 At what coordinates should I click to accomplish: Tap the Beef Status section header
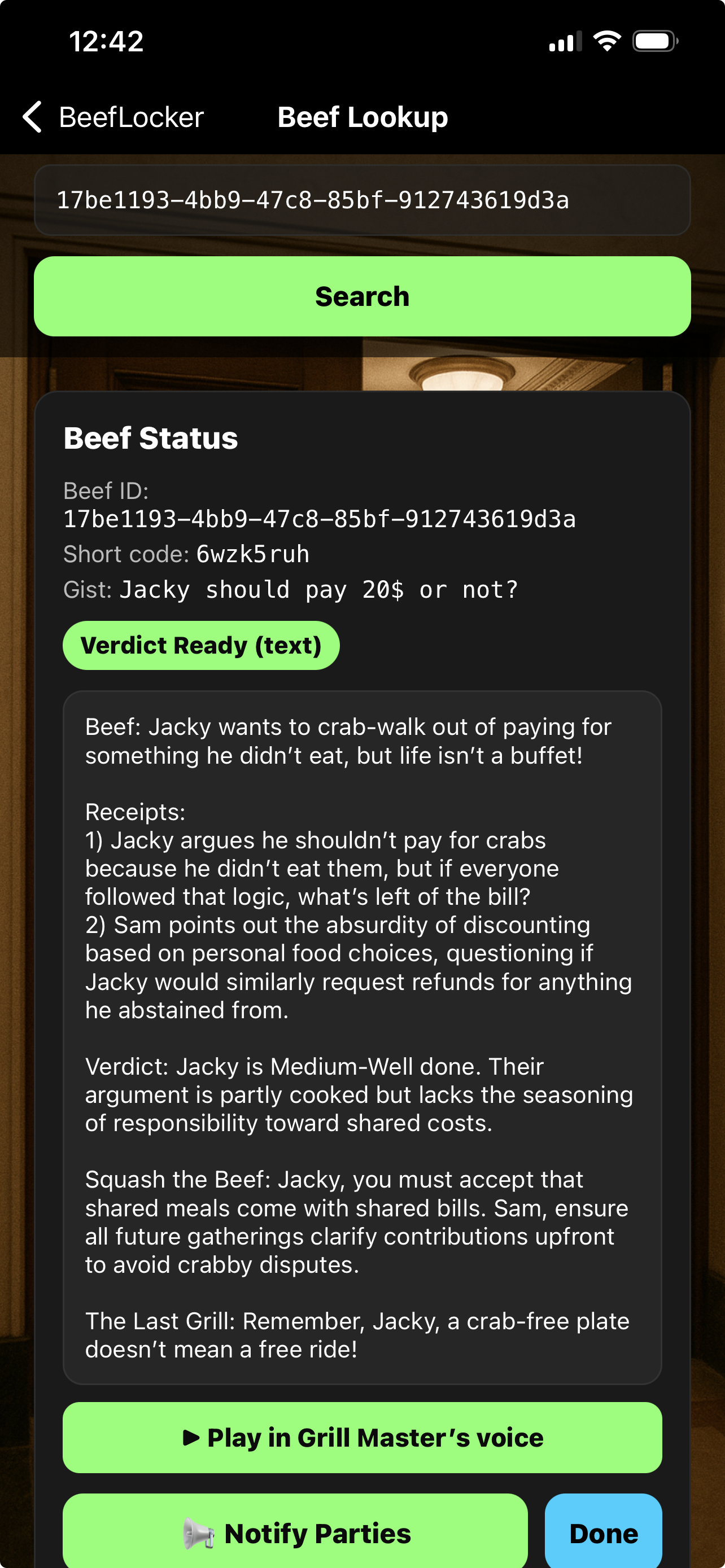(150, 437)
